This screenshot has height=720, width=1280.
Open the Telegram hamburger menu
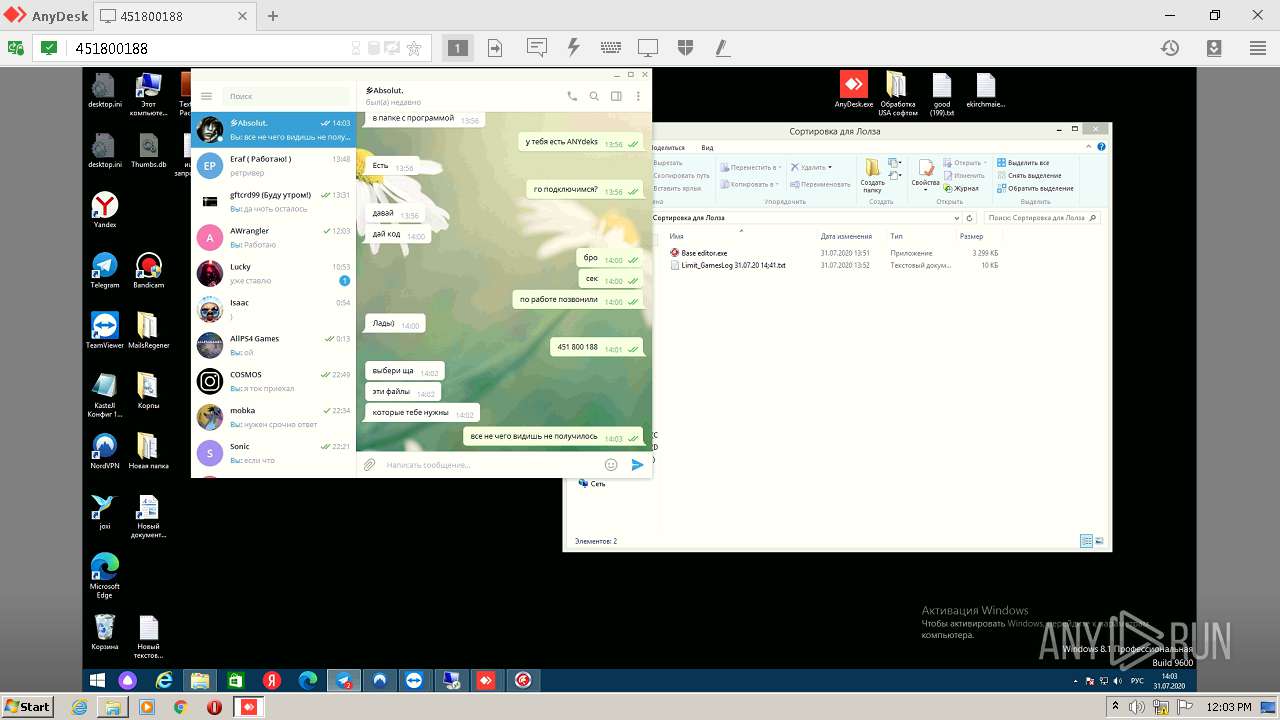click(207, 96)
